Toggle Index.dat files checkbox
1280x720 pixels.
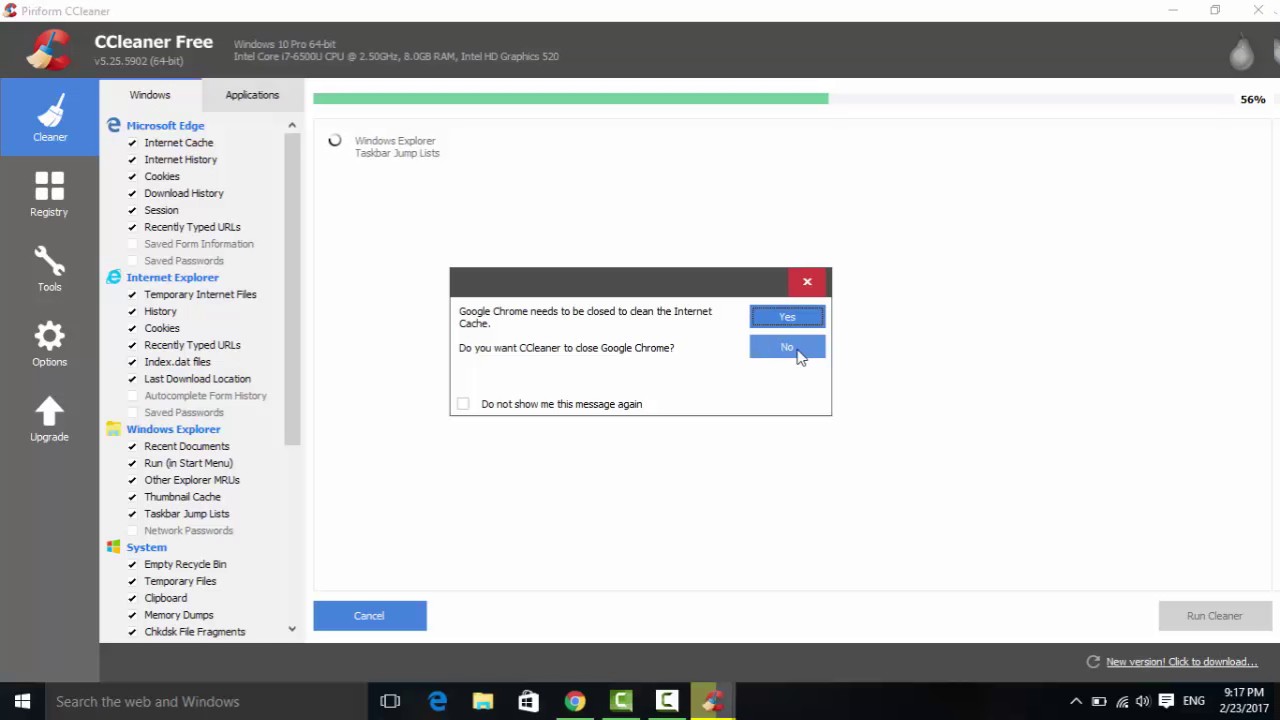click(x=132, y=362)
